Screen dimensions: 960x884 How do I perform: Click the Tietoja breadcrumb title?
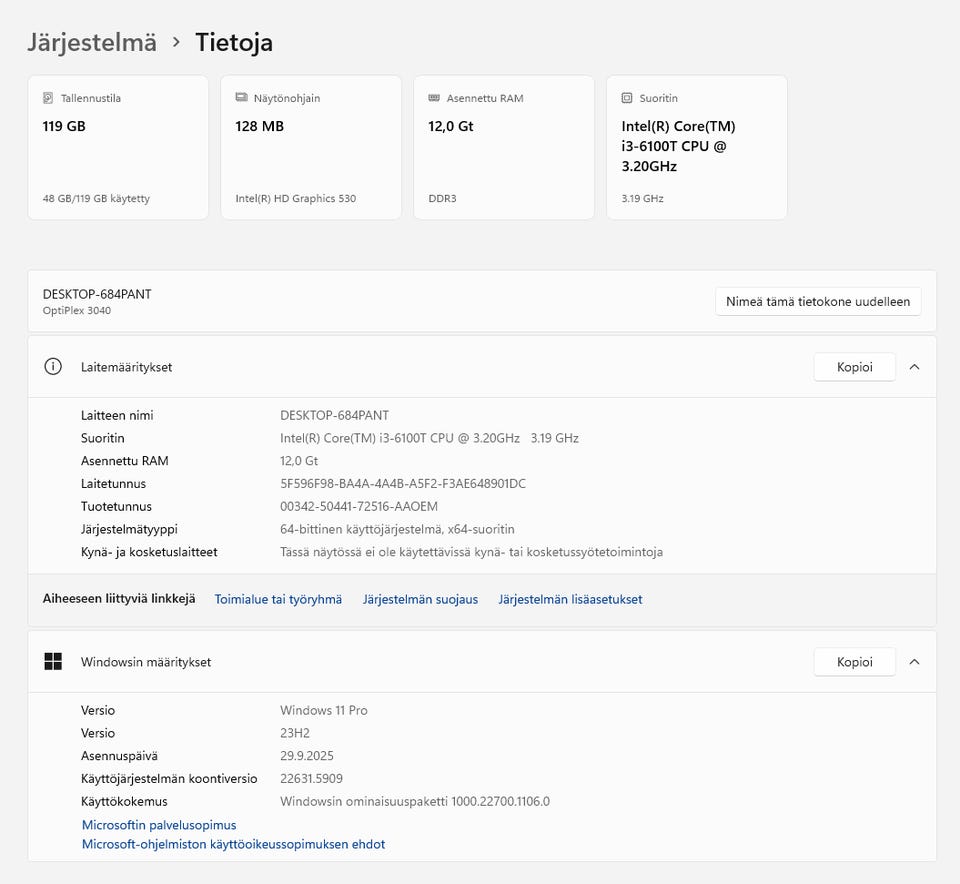pyautogui.click(x=234, y=42)
